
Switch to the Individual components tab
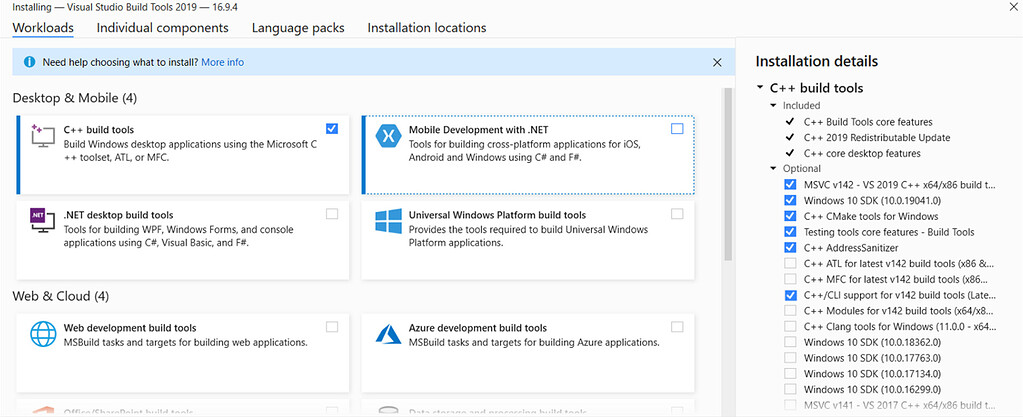pyautogui.click(x=162, y=28)
